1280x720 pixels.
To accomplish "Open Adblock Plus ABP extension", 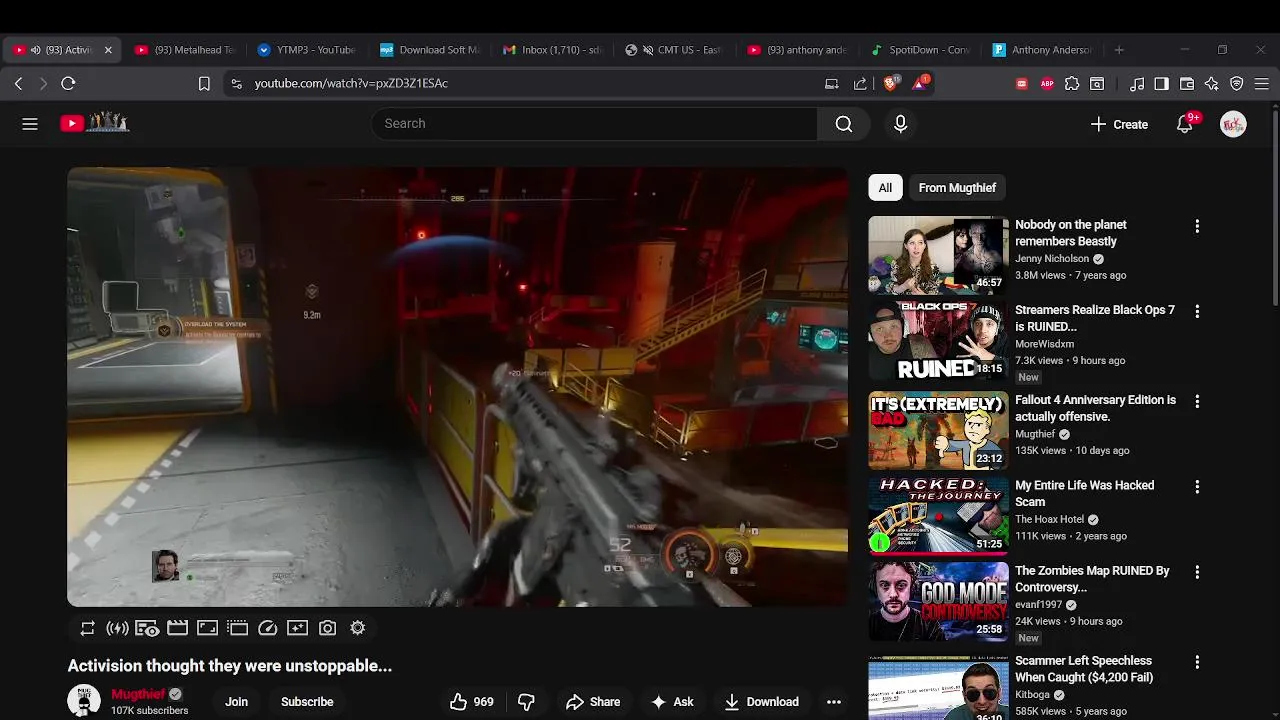I will point(1047,84).
